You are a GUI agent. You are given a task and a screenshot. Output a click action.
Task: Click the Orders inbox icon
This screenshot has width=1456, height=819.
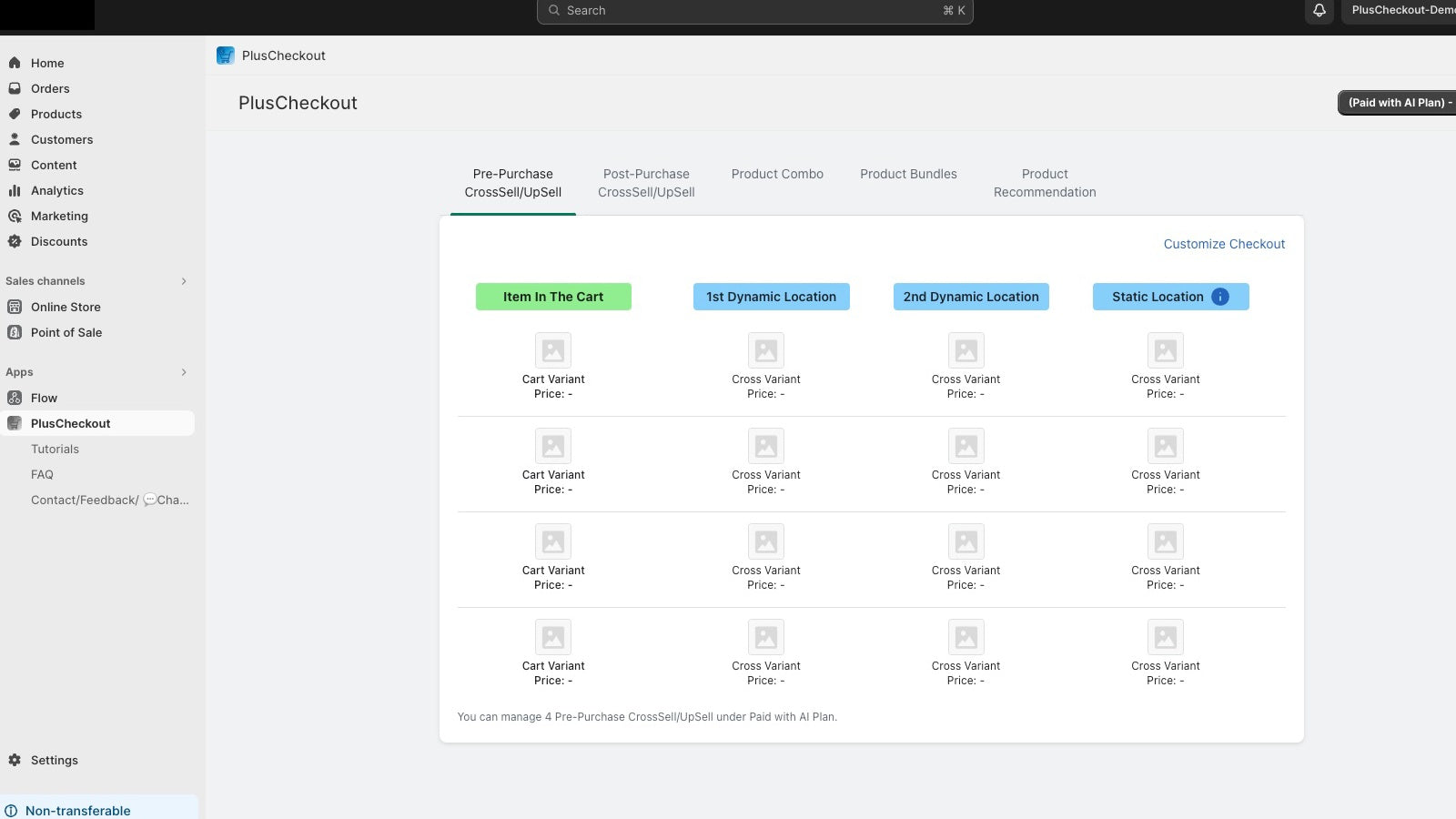(15, 88)
